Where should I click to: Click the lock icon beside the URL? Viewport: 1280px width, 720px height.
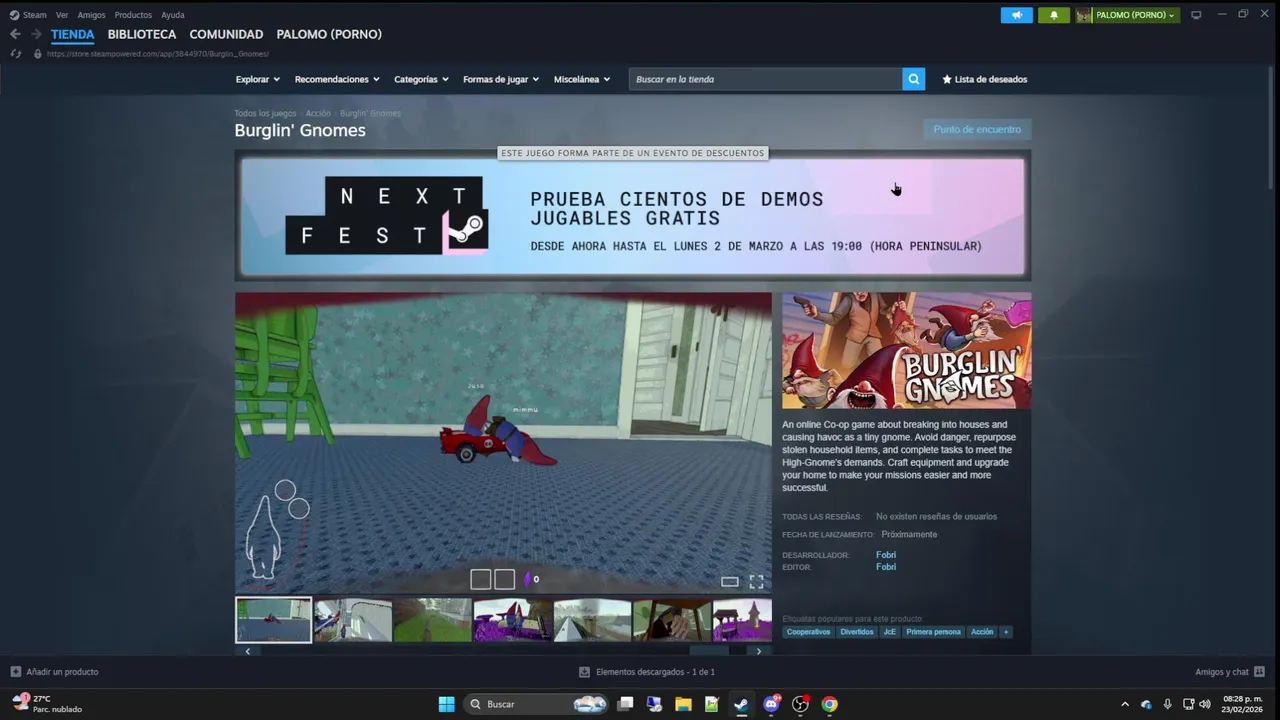point(37,54)
